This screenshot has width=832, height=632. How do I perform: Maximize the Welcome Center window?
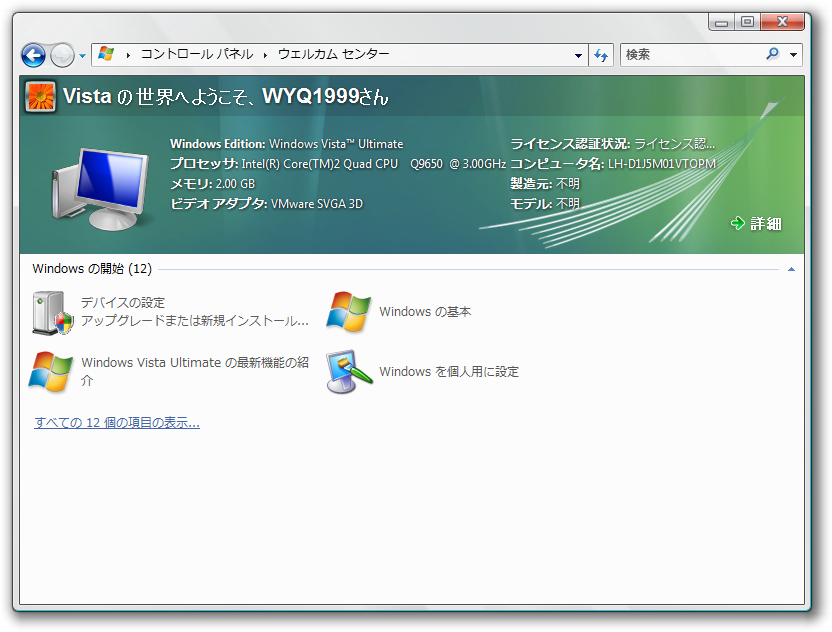747,22
